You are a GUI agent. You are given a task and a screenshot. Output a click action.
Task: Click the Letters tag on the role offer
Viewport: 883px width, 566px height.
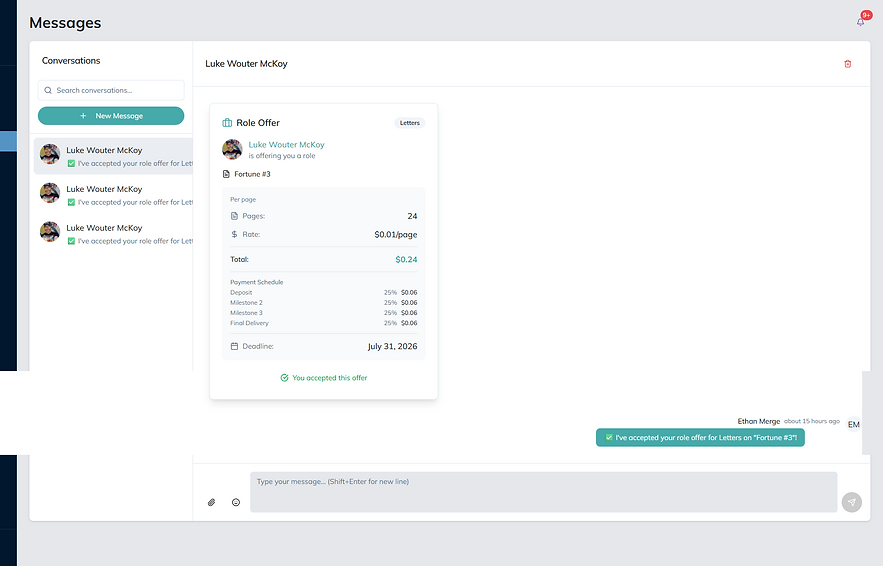[x=409, y=123]
